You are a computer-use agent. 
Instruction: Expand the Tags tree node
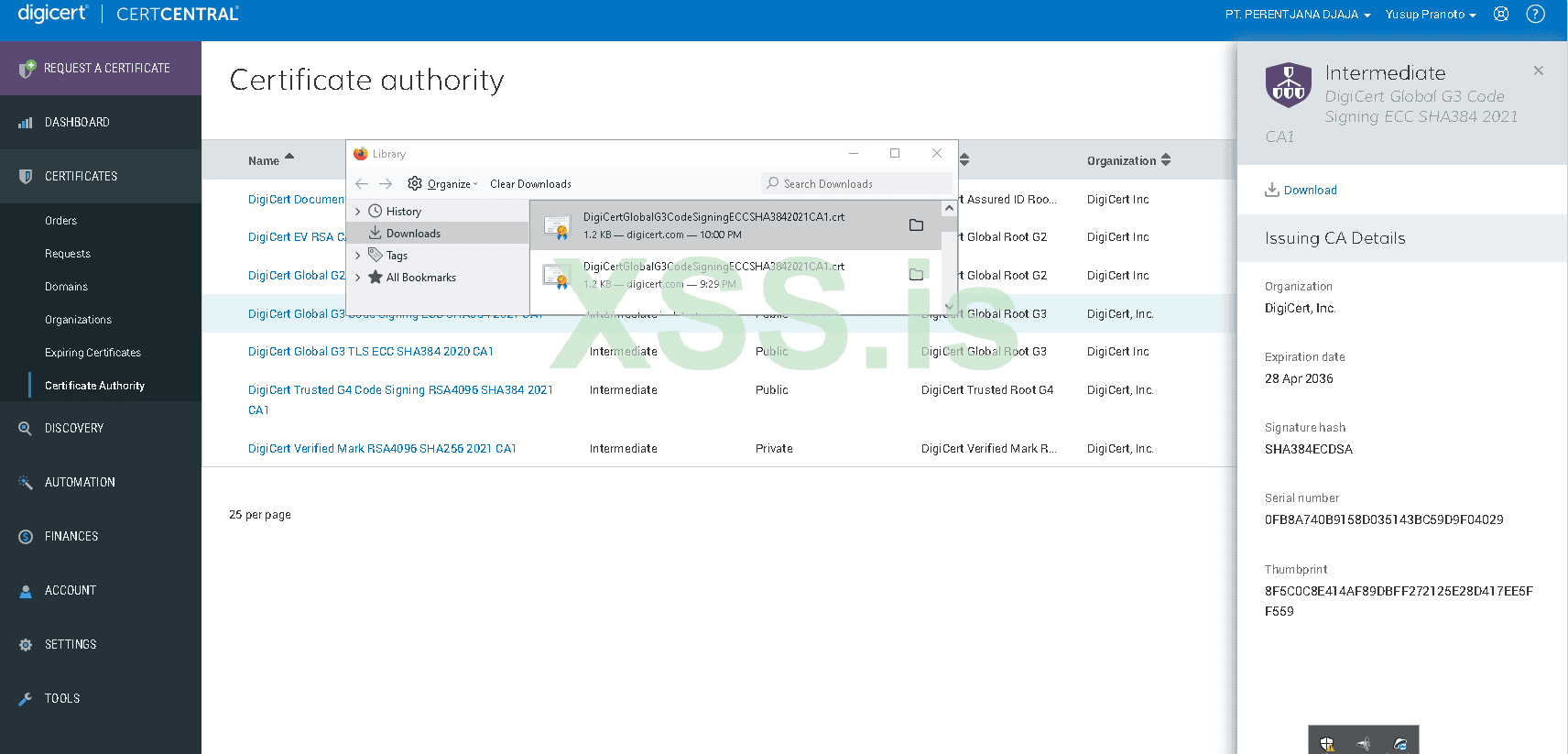coord(358,256)
